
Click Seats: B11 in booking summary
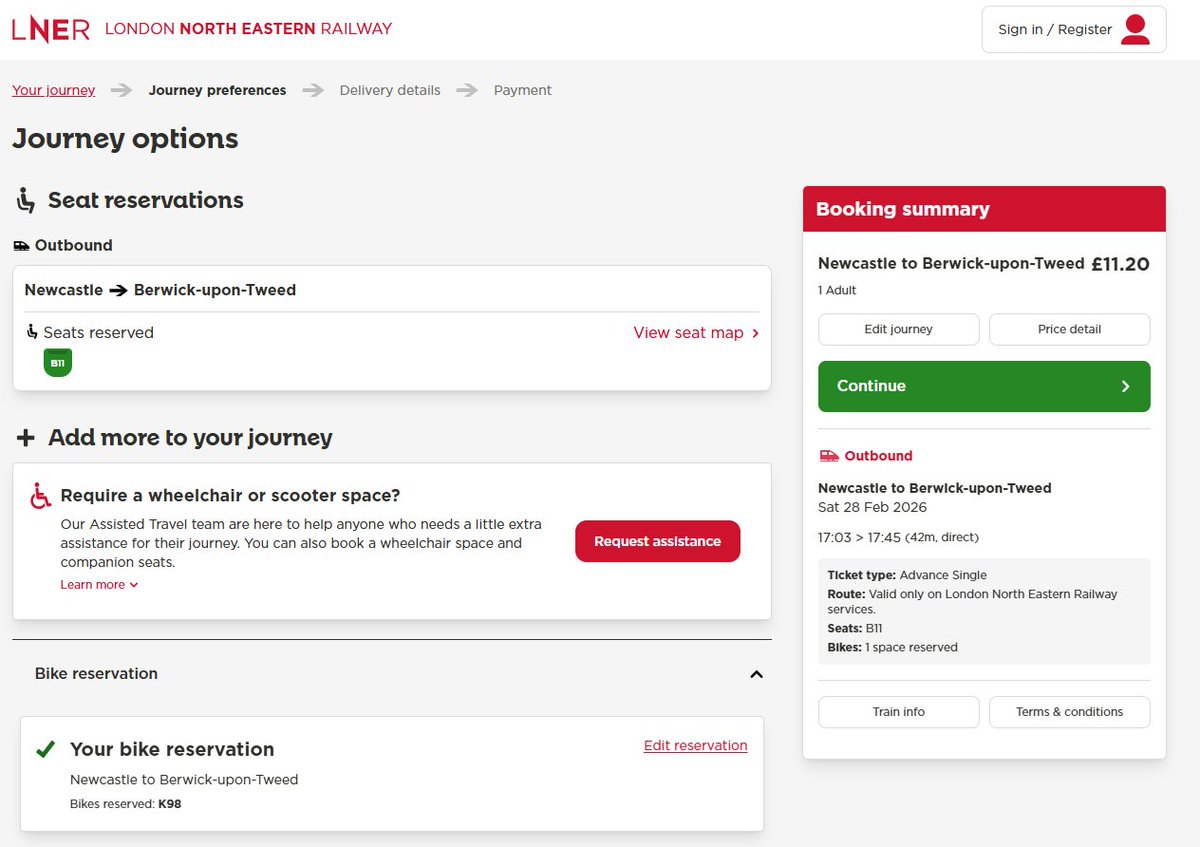[x=855, y=628]
